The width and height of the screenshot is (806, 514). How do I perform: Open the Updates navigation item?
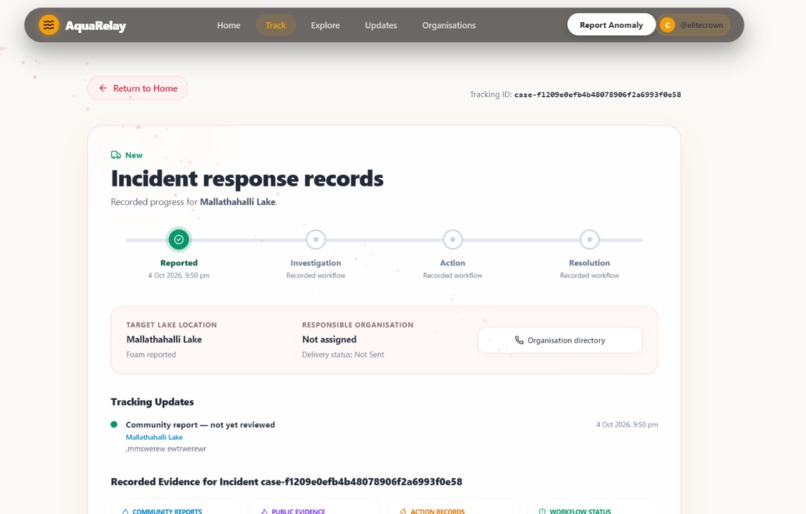pos(381,25)
